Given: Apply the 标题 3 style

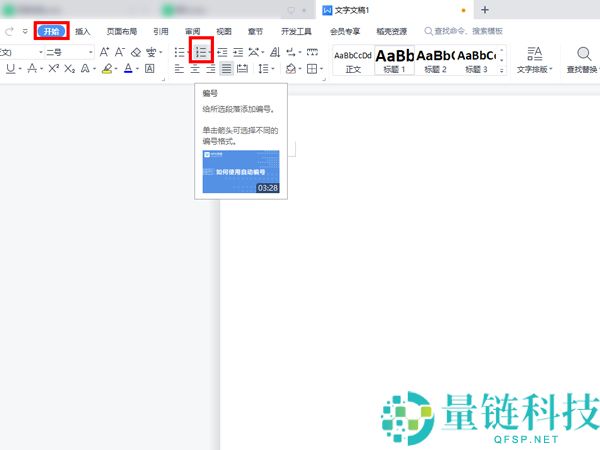Looking at the screenshot, I should (476, 61).
